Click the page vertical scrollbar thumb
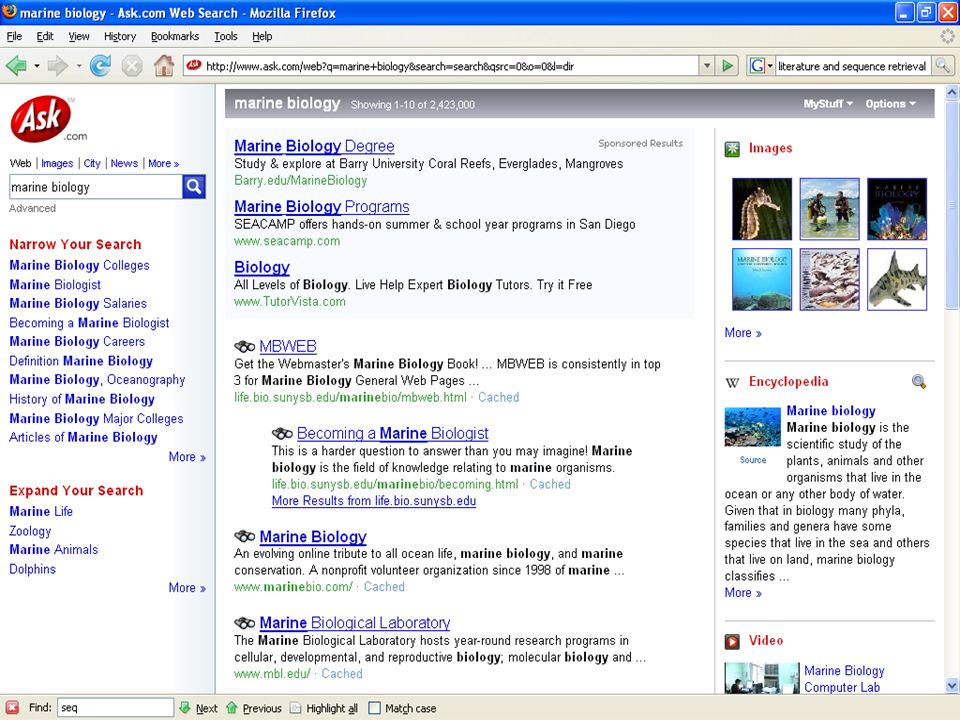The width and height of the screenshot is (960, 720). coord(952,205)
